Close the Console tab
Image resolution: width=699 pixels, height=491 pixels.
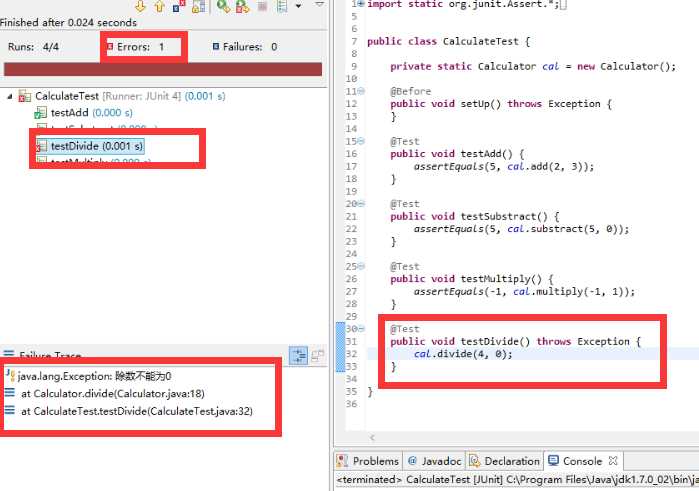pyautogui.click(x=613, y=461)
